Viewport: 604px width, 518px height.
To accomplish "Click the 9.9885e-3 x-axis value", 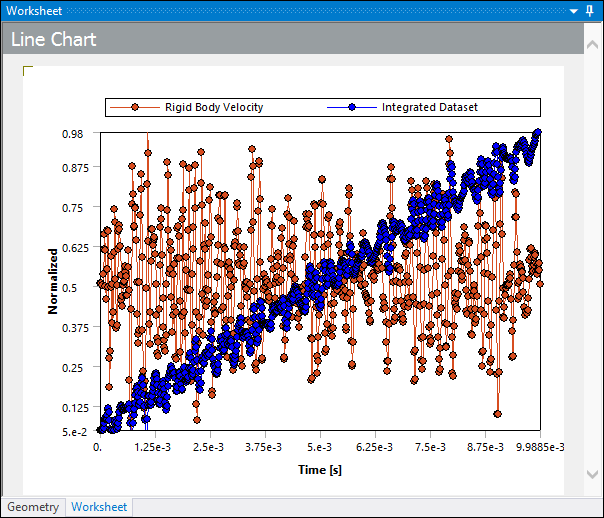I will click(x=540, y=447).
